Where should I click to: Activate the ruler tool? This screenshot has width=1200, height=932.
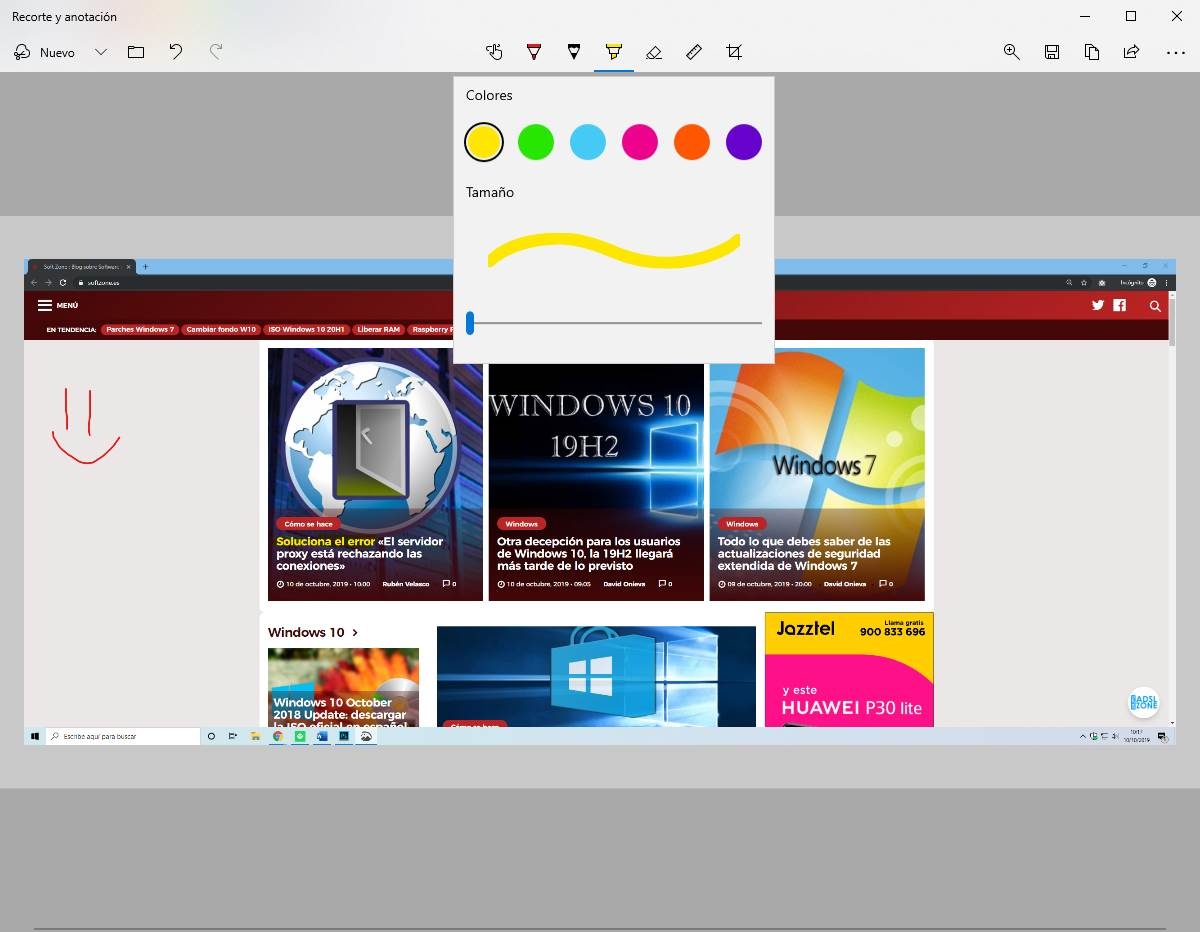point(694,52)
